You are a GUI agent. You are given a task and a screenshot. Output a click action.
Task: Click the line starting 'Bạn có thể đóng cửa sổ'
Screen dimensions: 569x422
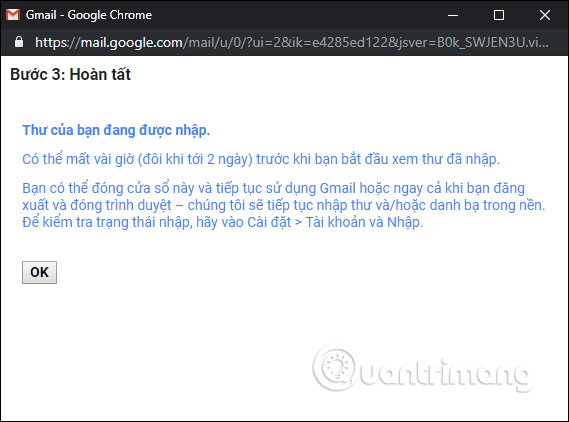274,188
